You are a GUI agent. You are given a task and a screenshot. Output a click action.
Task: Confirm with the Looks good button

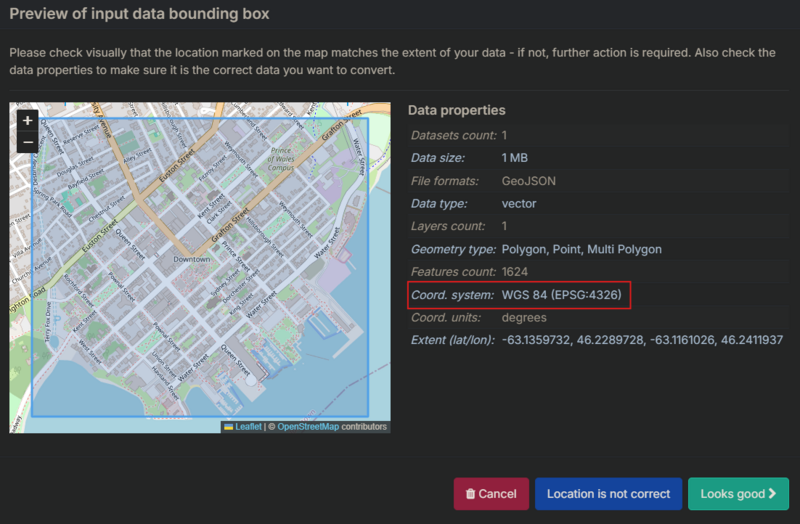(738, 494)
